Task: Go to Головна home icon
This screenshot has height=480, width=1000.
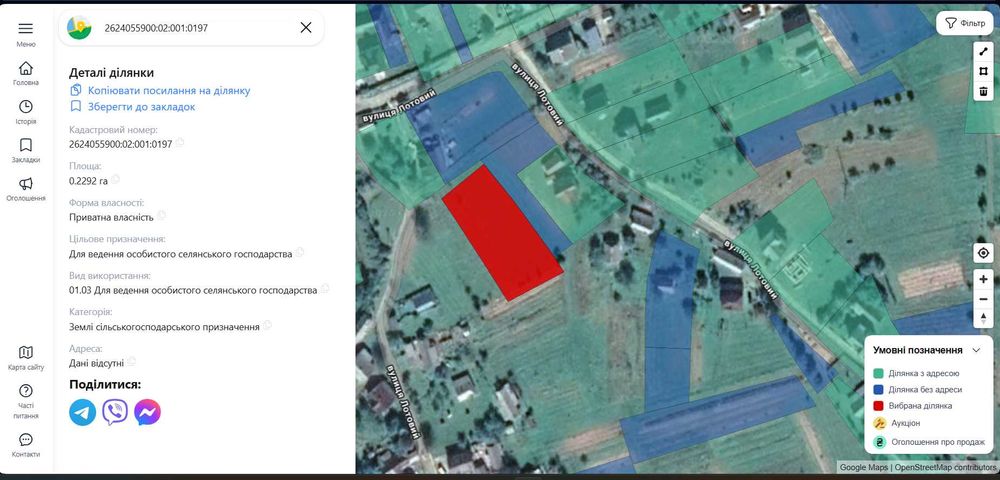Action: coord(26,68)
